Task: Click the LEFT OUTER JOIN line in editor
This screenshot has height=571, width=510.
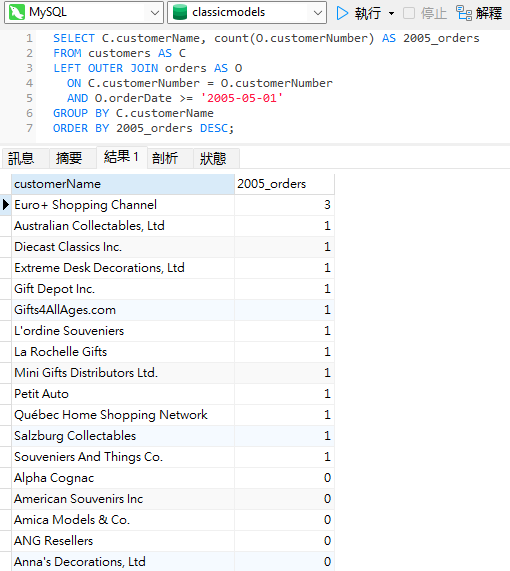Action: [148, 68]
